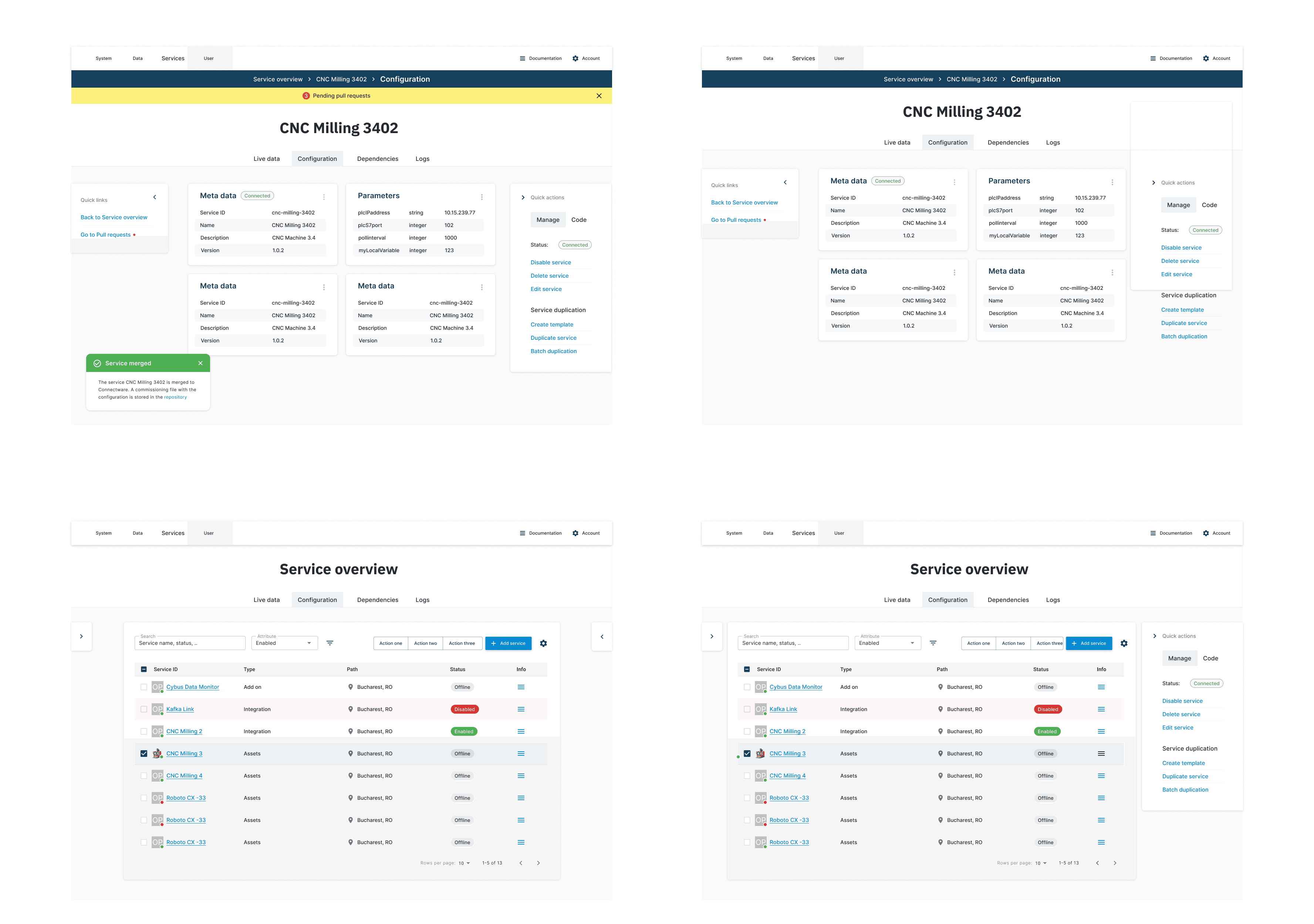This screenshot has height=924, width=1314.
Task: Click Disable service link, top-left frame
Action: click(551, 263)
